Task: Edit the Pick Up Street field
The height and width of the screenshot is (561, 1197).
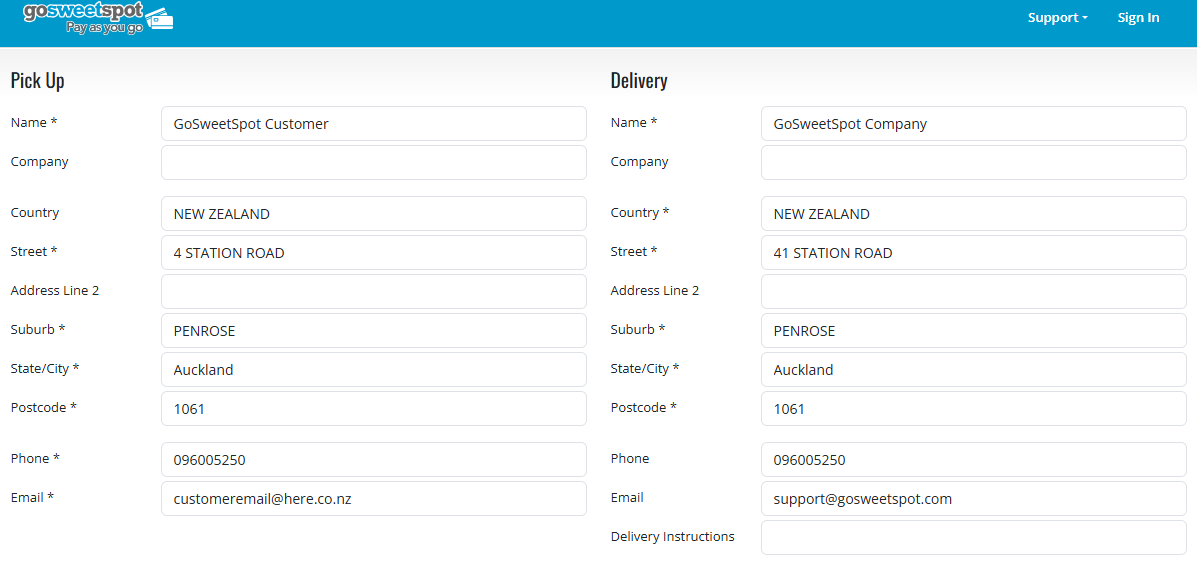Action: coord(374,253)
